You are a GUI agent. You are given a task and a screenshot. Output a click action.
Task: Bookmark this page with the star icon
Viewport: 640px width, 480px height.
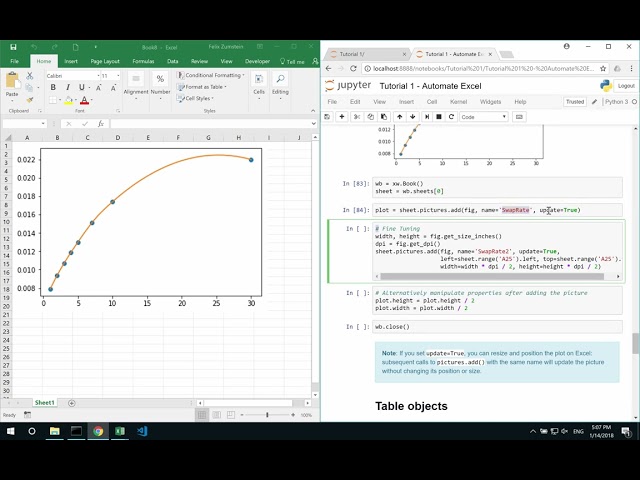[603, 69]
